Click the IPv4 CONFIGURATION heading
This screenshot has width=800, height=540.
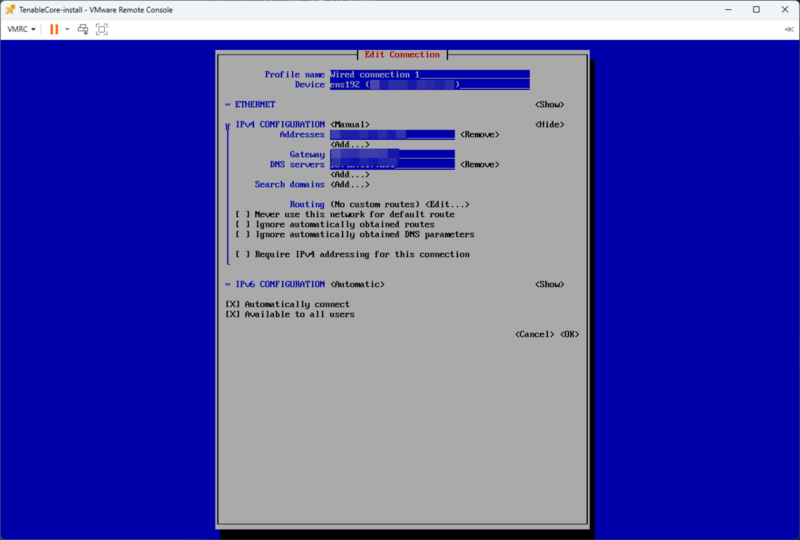[280, 125]
